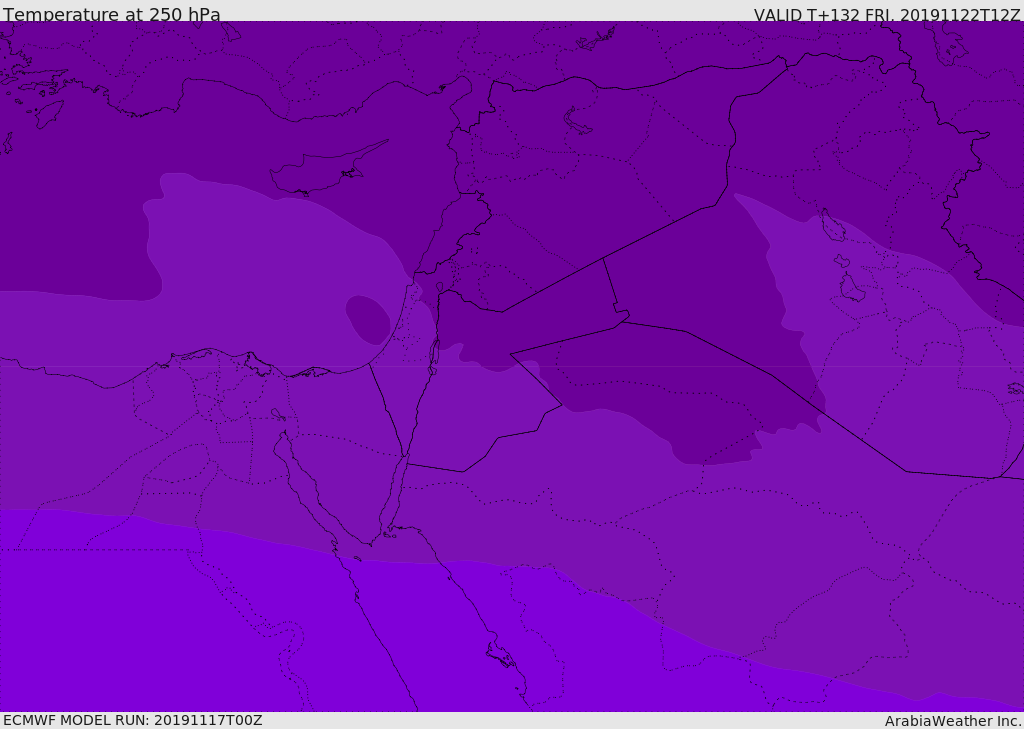Click the small island in the southern Red Sea
Viewport: 1024px width, 729px height.
click(x=500, y=655)
